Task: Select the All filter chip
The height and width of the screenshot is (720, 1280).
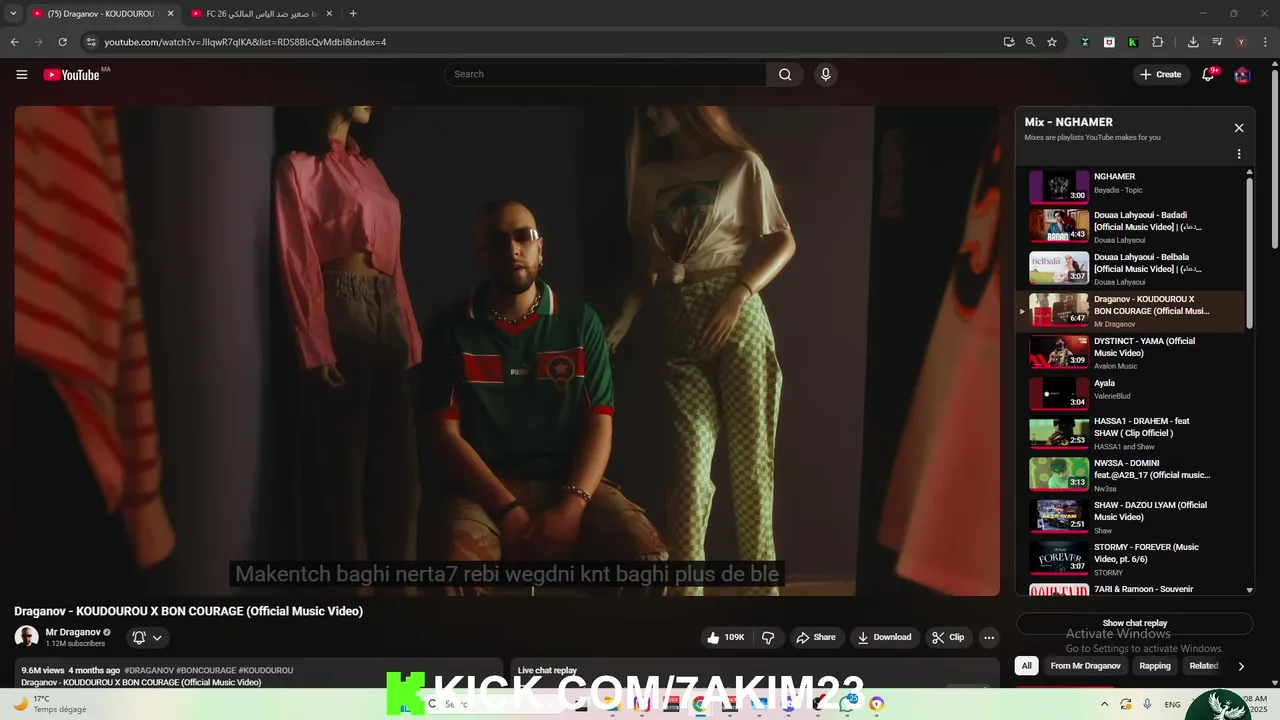Action: coord(1026,666)
